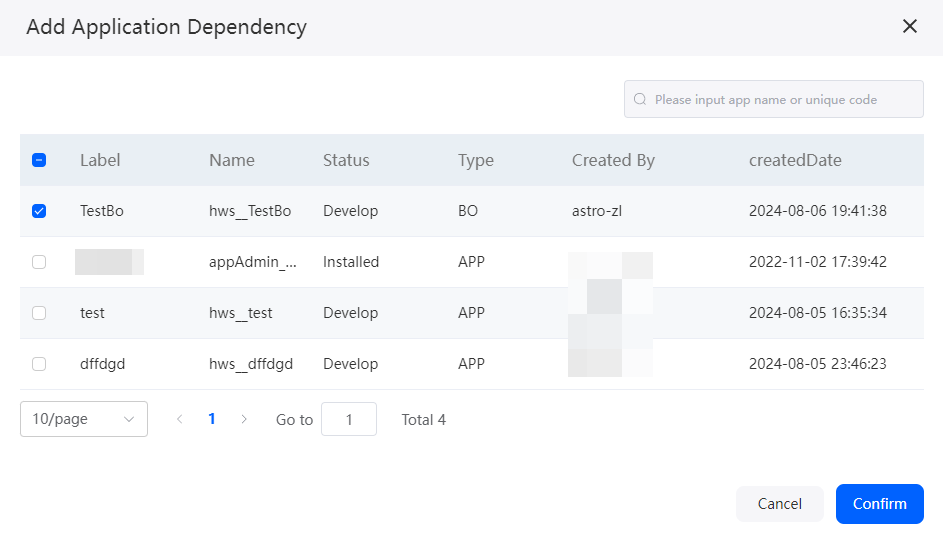Check the dffdgd row checkbox
Image resolution: width=943 pixels, height=538 pixels.
pos(39,364)
